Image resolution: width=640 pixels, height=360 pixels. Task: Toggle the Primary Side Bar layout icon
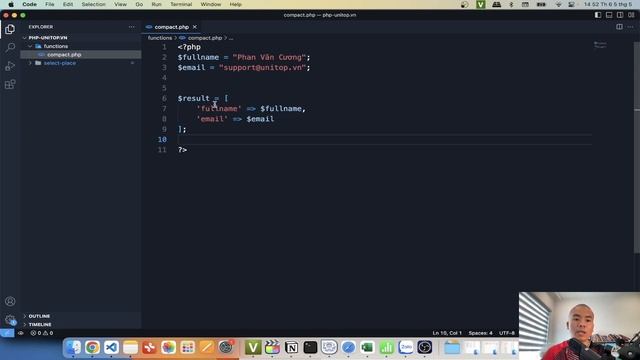point(598,15)
